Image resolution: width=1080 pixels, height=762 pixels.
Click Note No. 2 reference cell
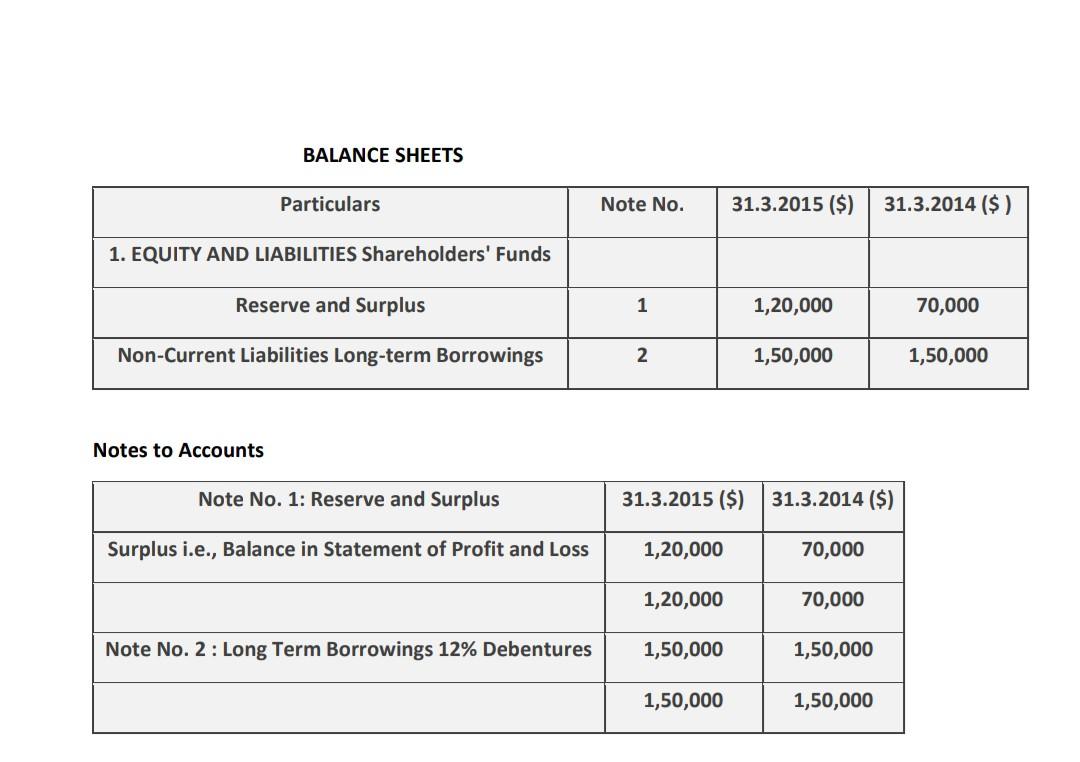[x=642, y=355]
